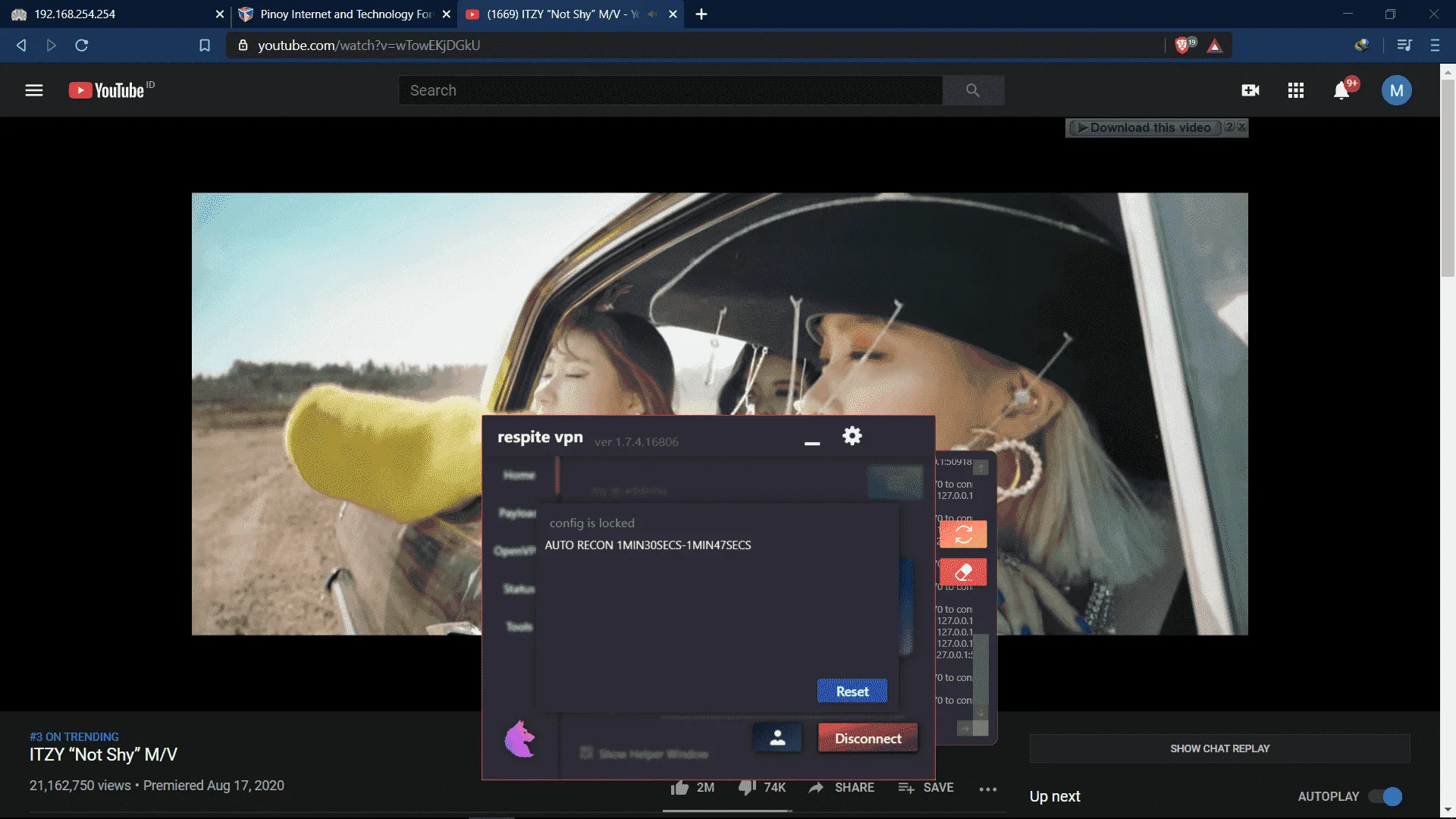This screenshot has height=819, width=1456.
Task: Open the Home tab in respite vpn sidebar
Action: pos(519,475)
